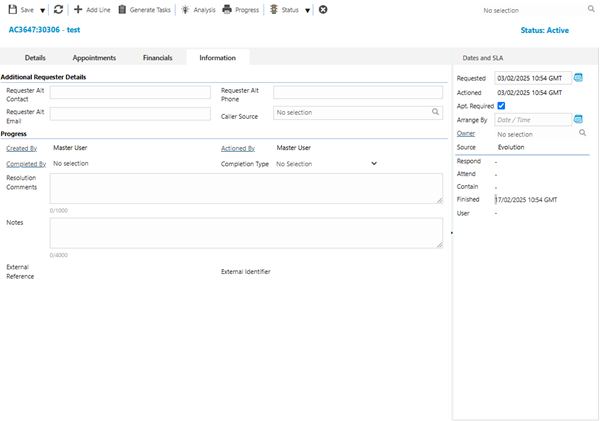
Task: Uncheck the Apt. Required checkbox
Action: click(x=501, y=106)
